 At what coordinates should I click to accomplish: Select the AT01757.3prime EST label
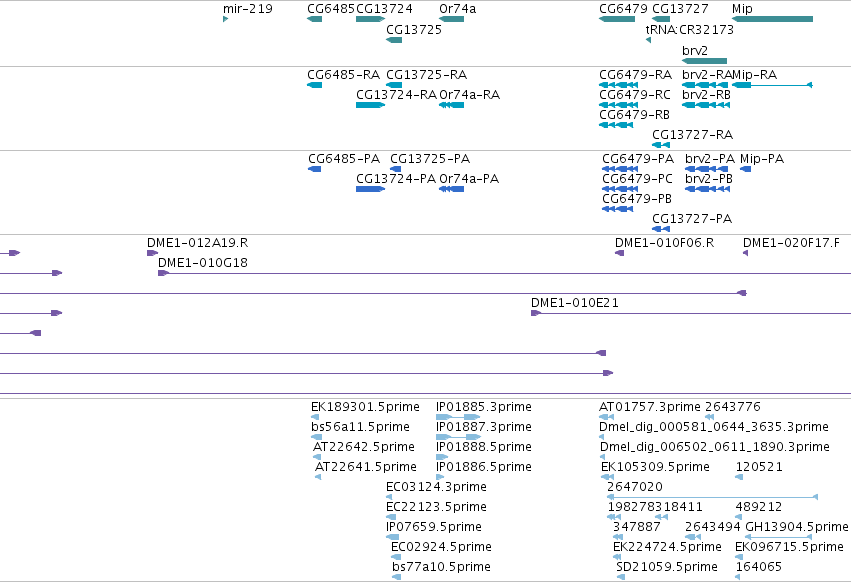(650, 407)
